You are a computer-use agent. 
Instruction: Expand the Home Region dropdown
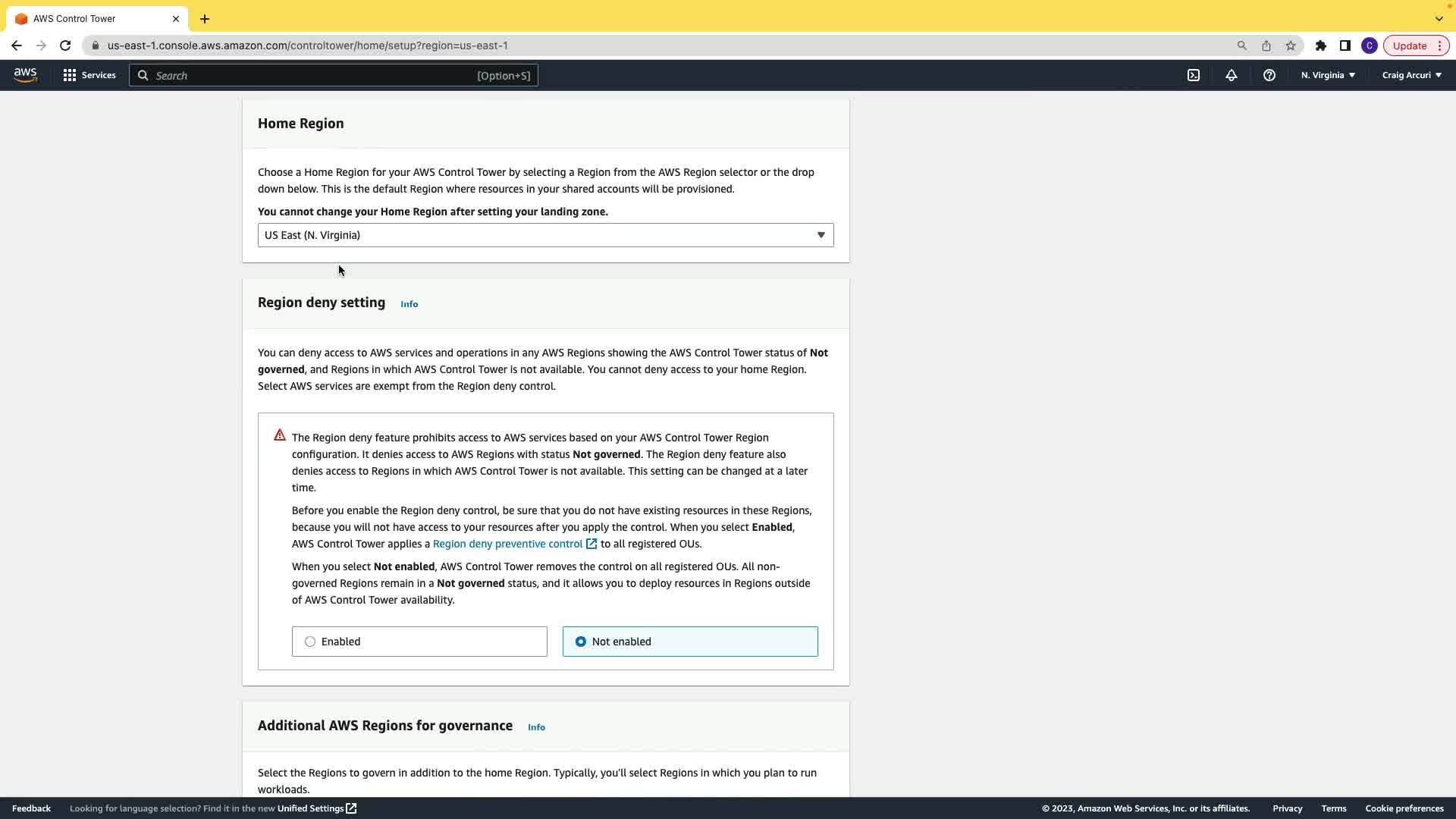pyautogui.click(x=545, y=235)
